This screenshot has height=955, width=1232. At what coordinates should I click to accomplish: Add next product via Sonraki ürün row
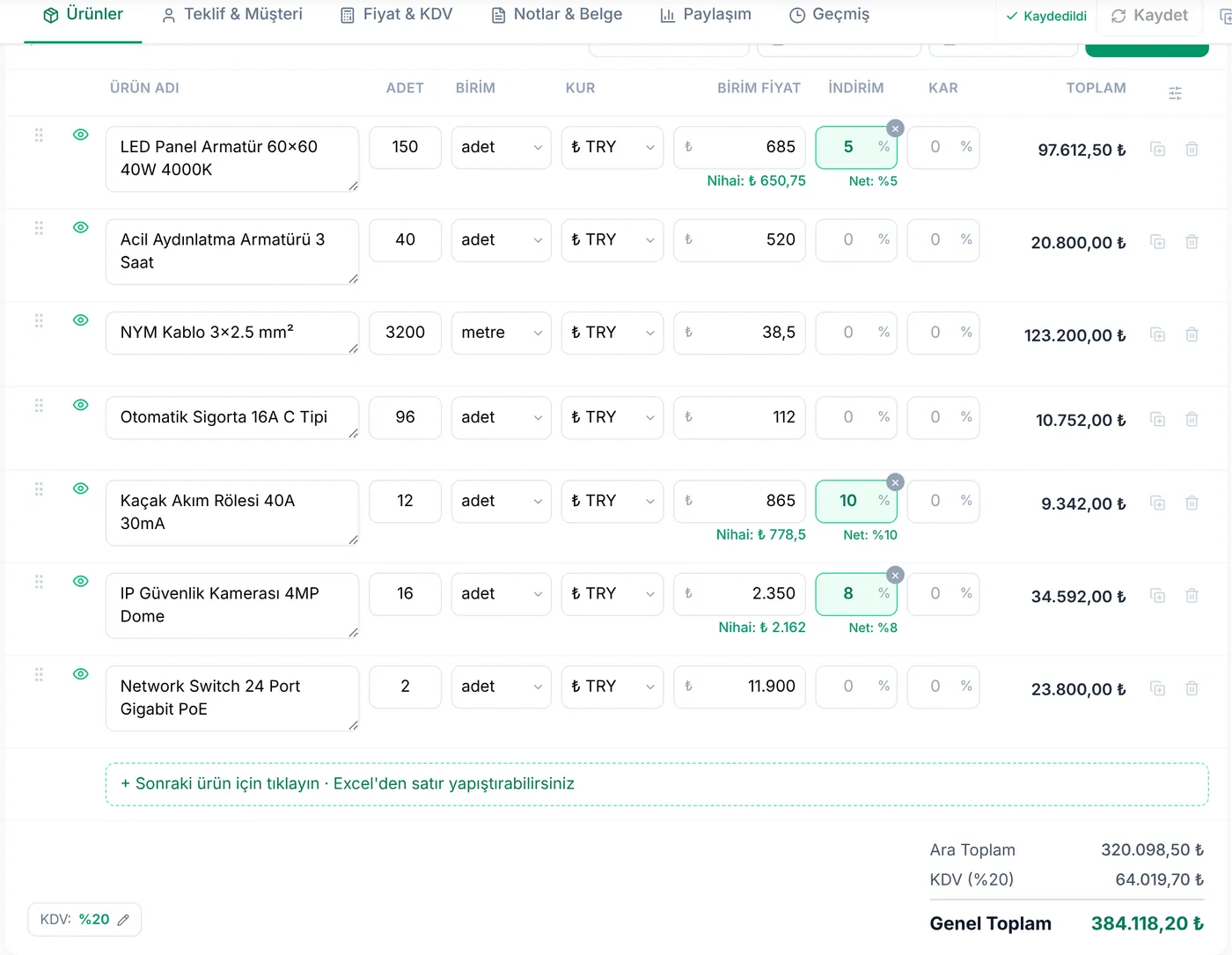[x=656, y=784]
